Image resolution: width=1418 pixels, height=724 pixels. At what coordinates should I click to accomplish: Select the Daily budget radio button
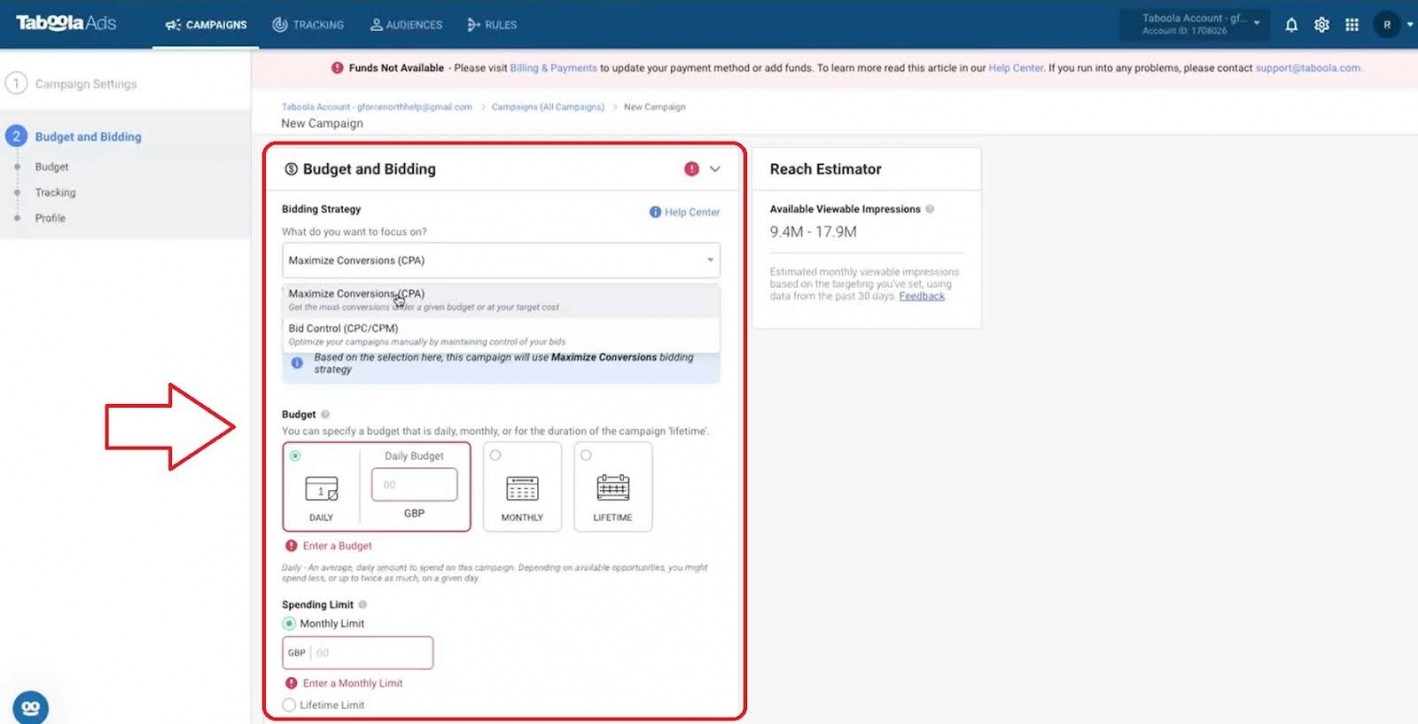(295, 456)
